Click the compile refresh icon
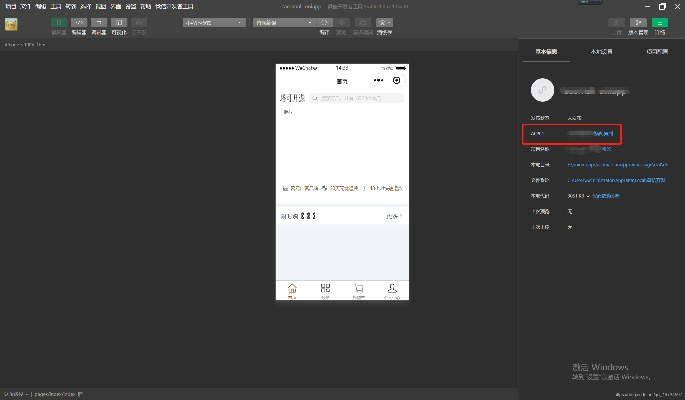The image size is (685, 400). [x=324, y=21]
